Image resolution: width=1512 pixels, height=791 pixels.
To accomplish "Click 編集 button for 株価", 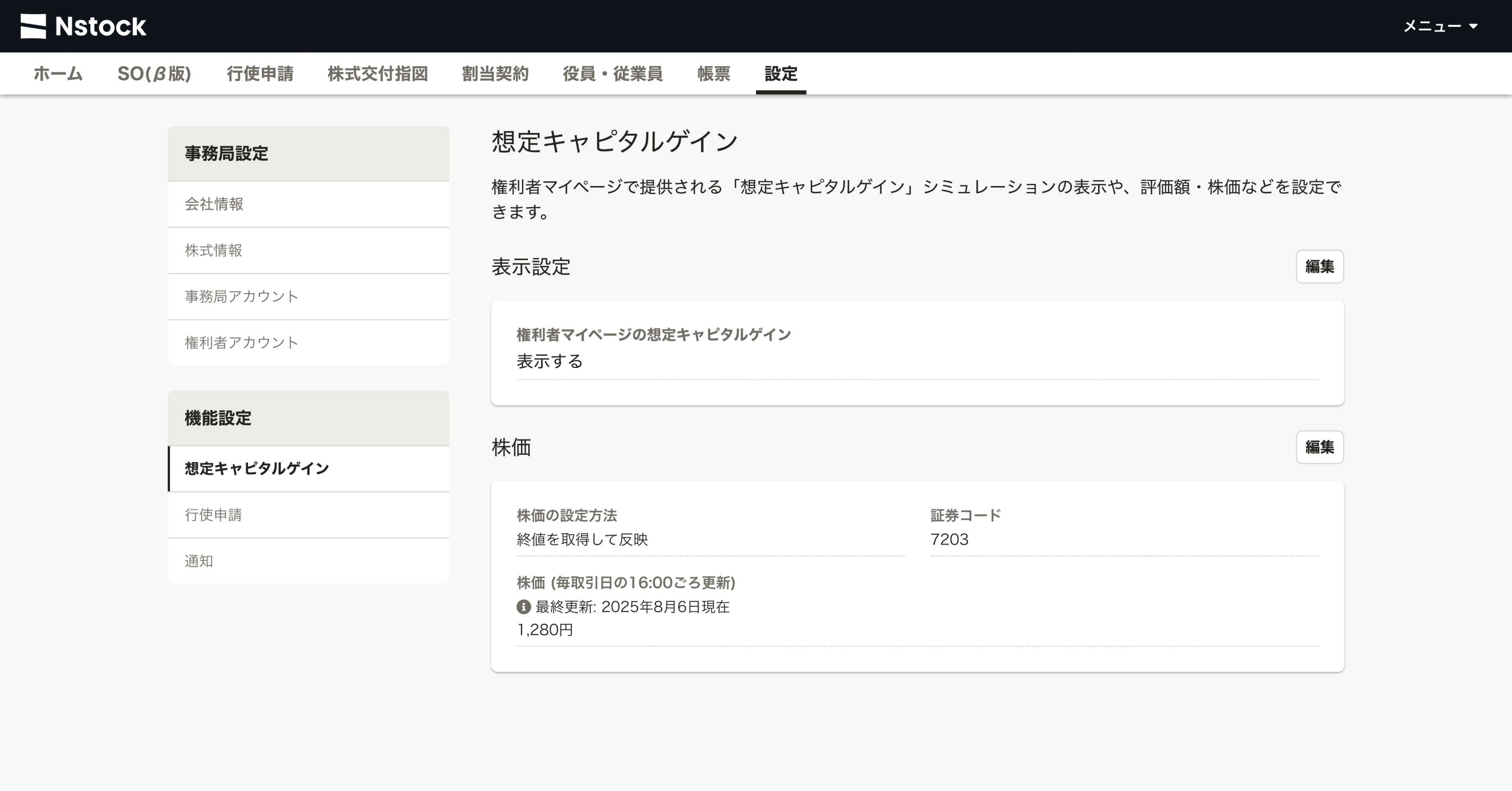I will (1319, 447).
